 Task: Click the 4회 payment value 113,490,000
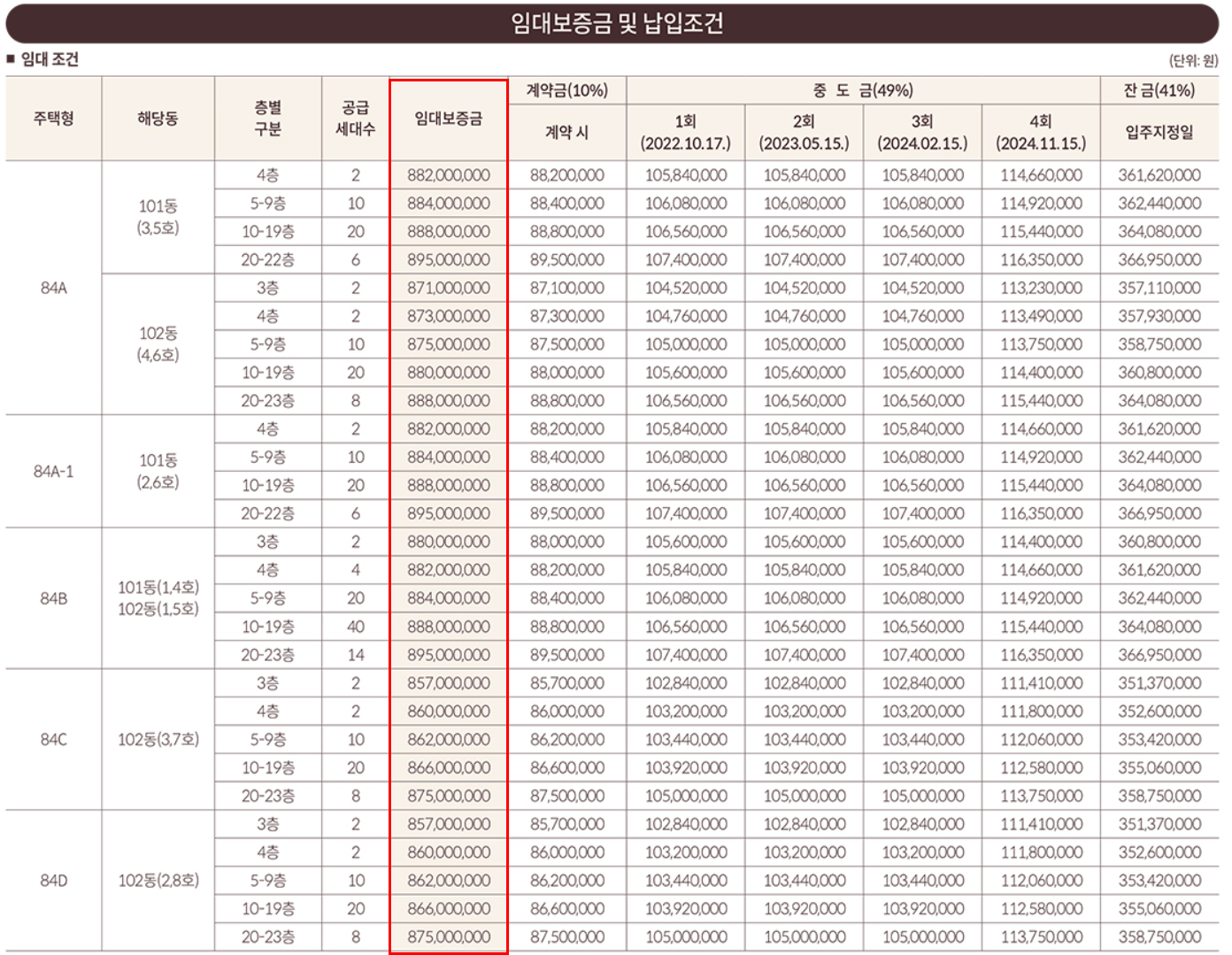pyautogui.click(x=1041, y=316)
